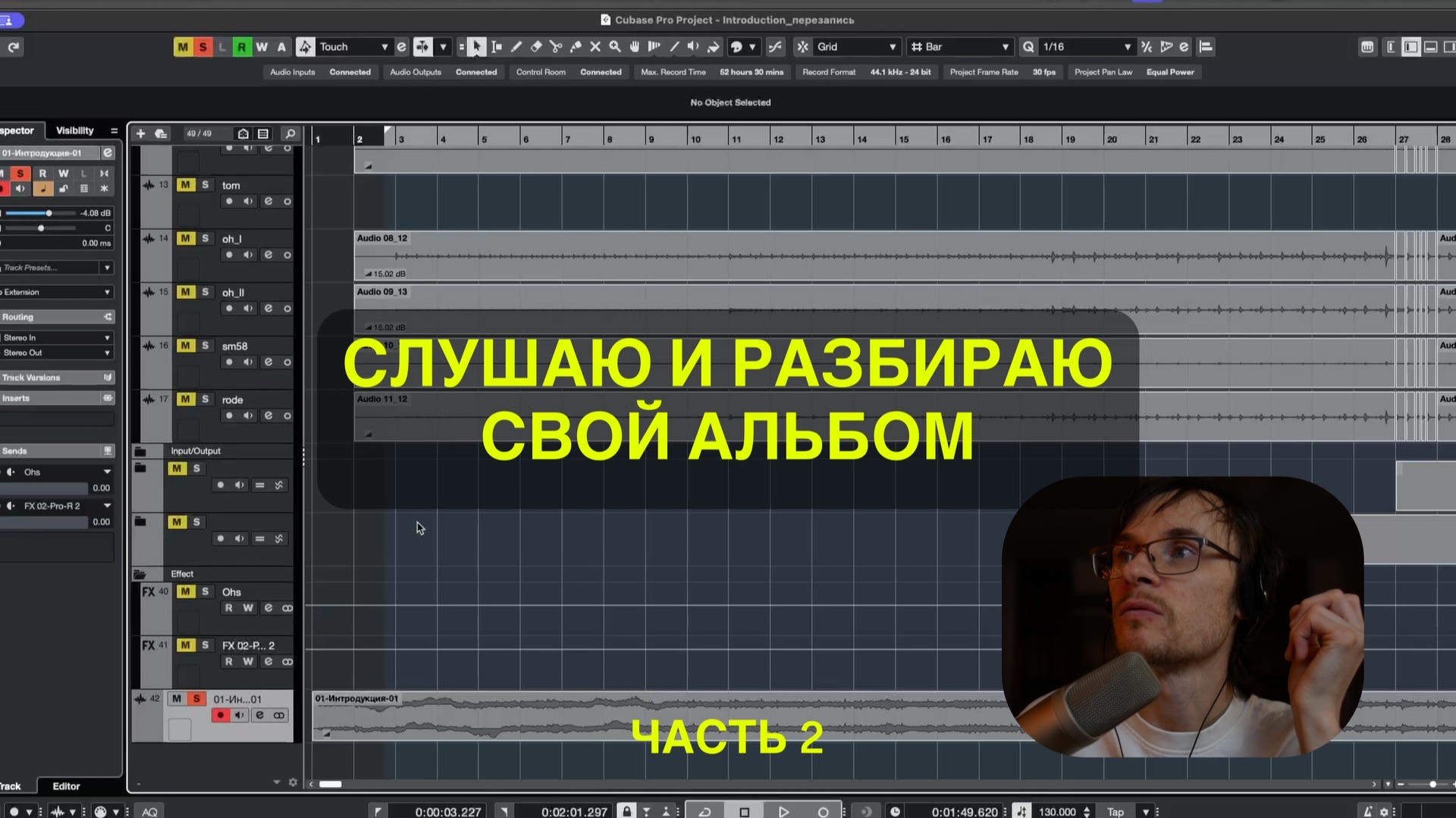Solo the rode track

pyautogui.click(x=205, y=400)
